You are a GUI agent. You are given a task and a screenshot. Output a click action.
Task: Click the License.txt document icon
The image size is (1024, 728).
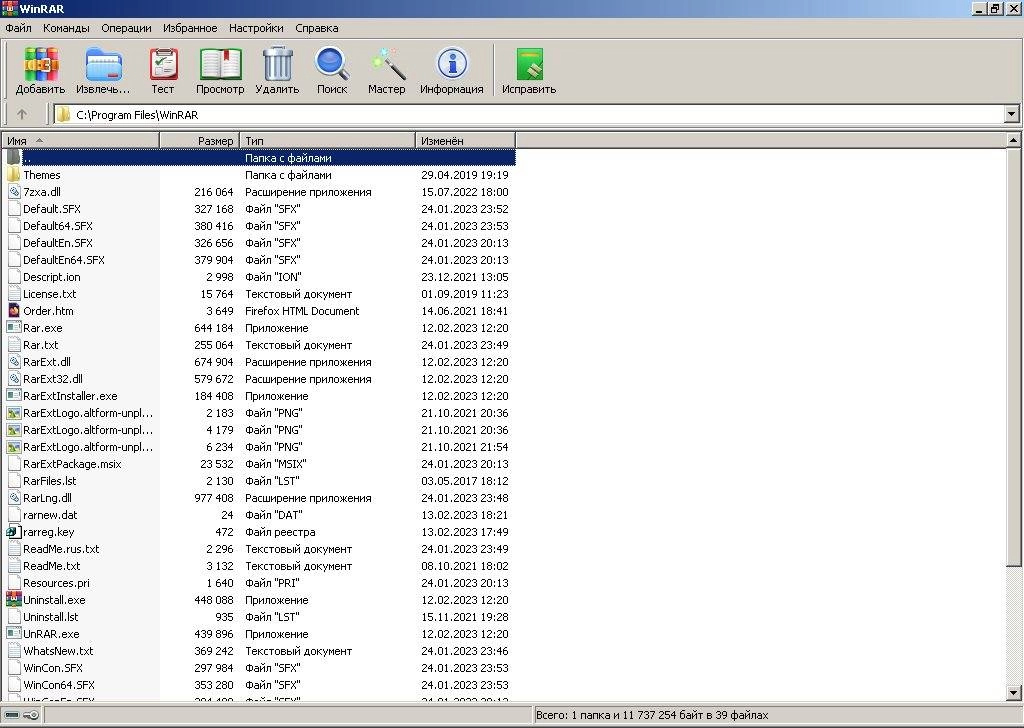pyautogui.click(x=14, y=294)
